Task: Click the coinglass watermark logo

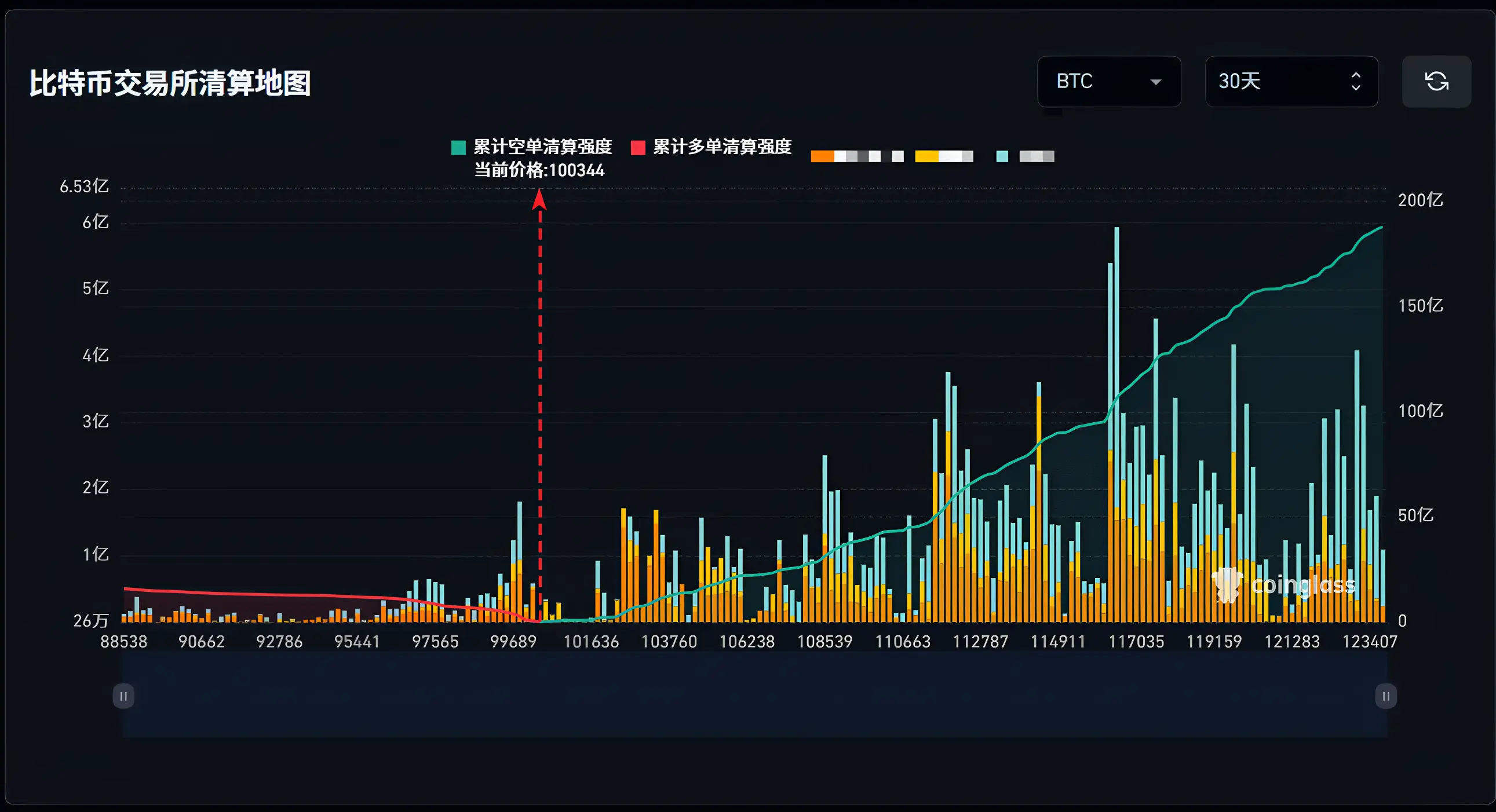Action: pyautogui.click(x=1283, y=584)
